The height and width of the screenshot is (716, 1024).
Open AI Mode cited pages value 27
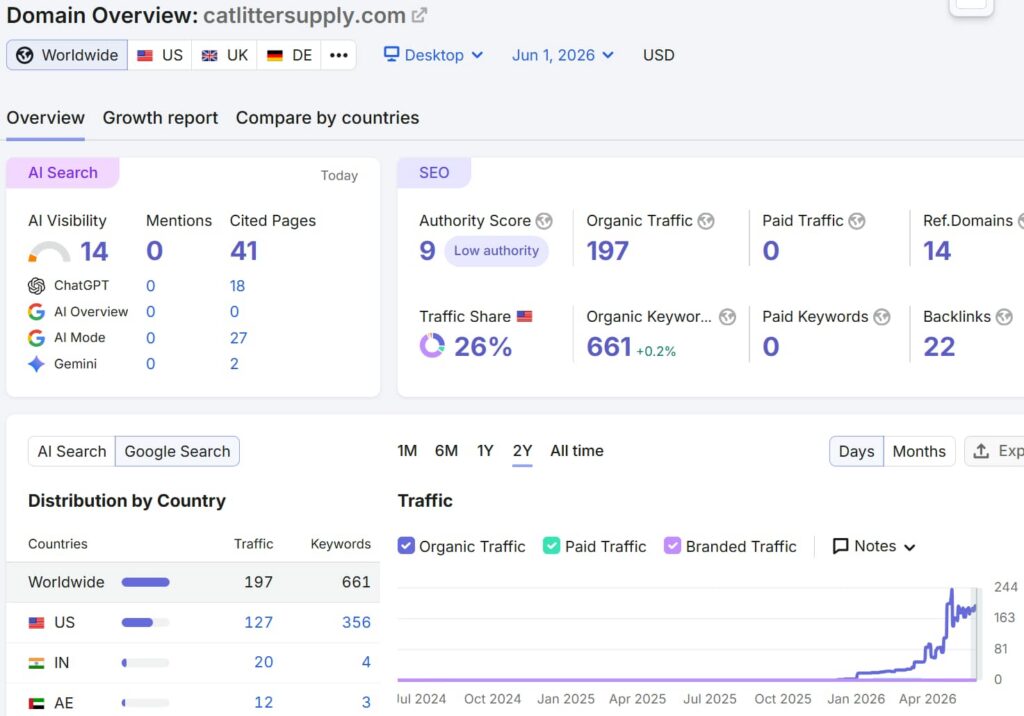tap(238, 338)
